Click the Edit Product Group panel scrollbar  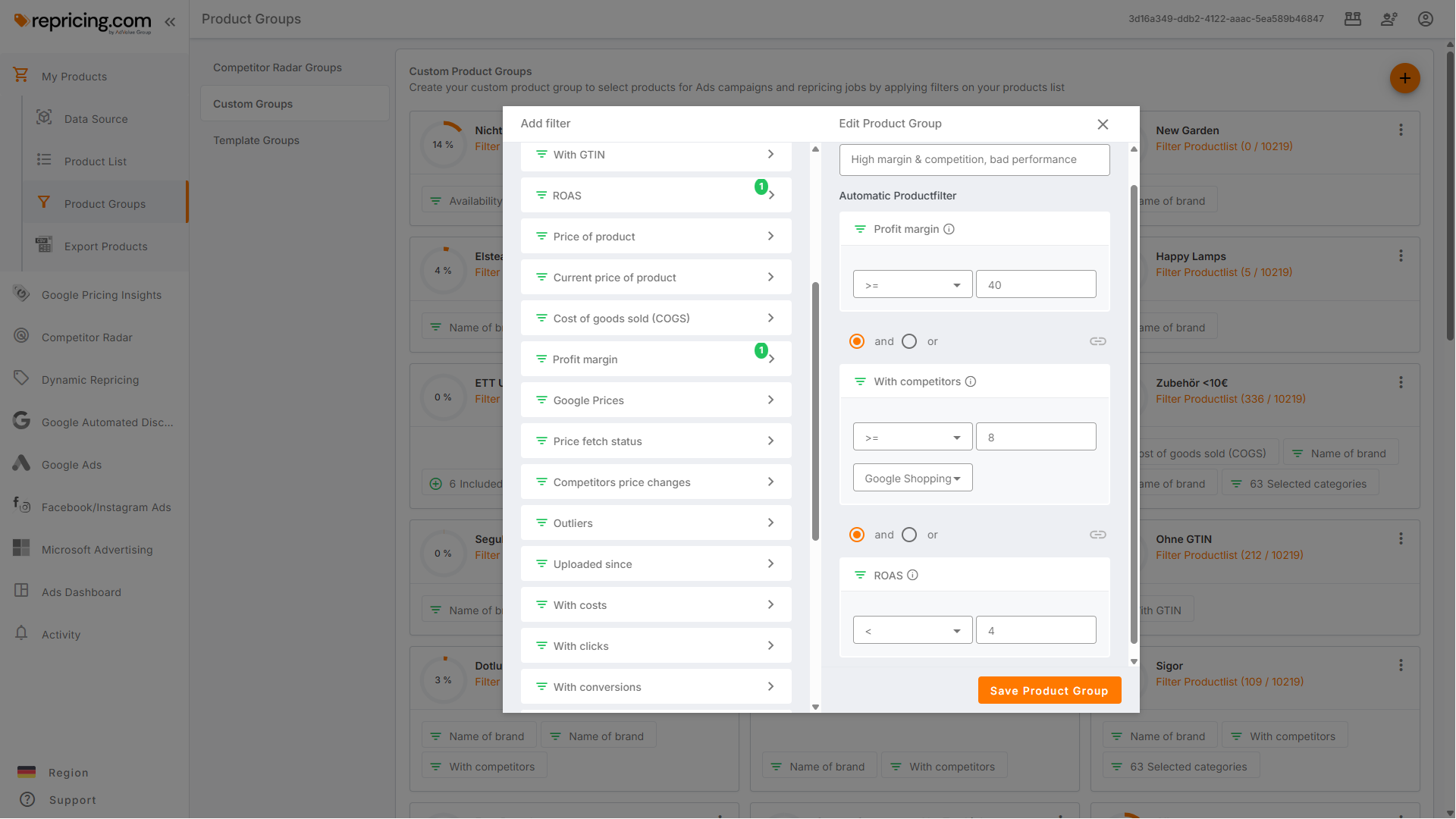[x=1134, y=414]
